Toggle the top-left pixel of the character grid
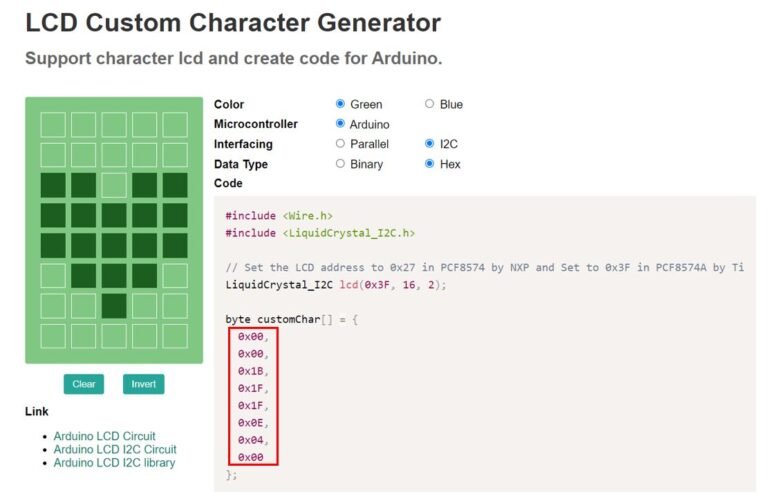The height and width of the screenshot is (501, 768). click(x=53, y=125)
